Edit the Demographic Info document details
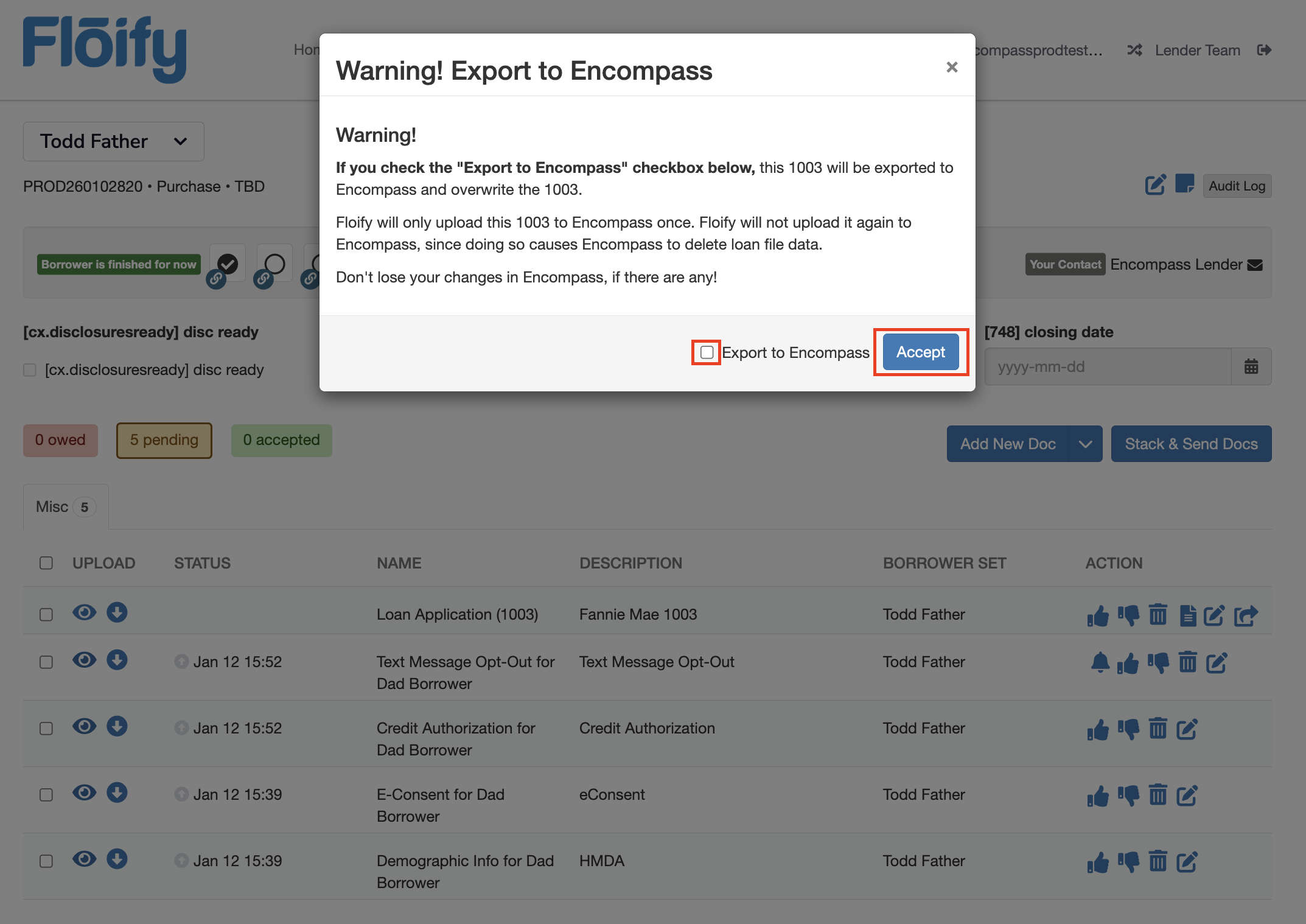This screenshot has width=1306, height=924. (x=1187, y=861)
